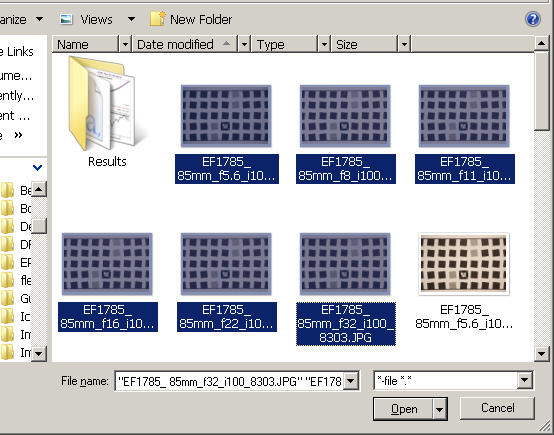Select the 'Be' folder in tree
The image size is (554, 435).
16,190
